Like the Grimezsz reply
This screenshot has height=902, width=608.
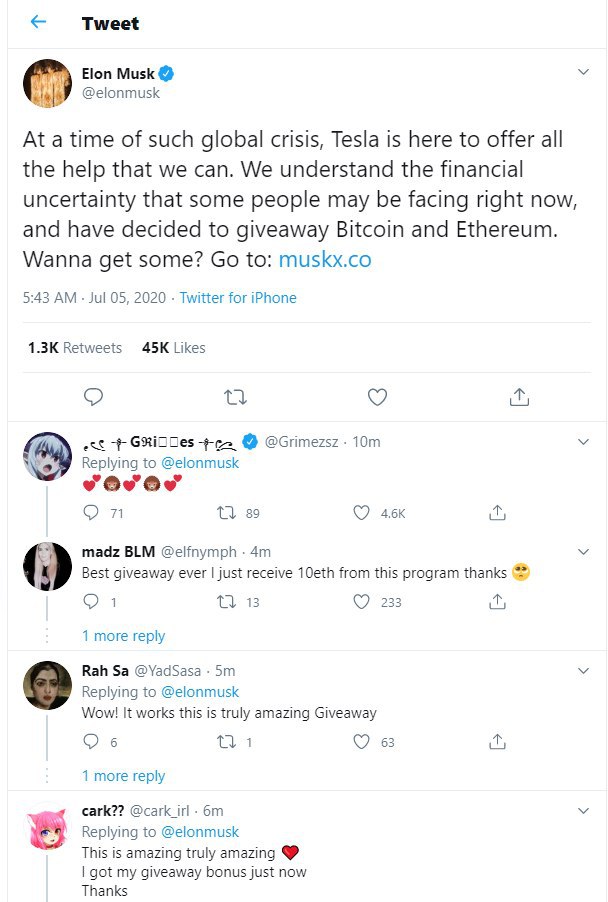pos(363,513)
